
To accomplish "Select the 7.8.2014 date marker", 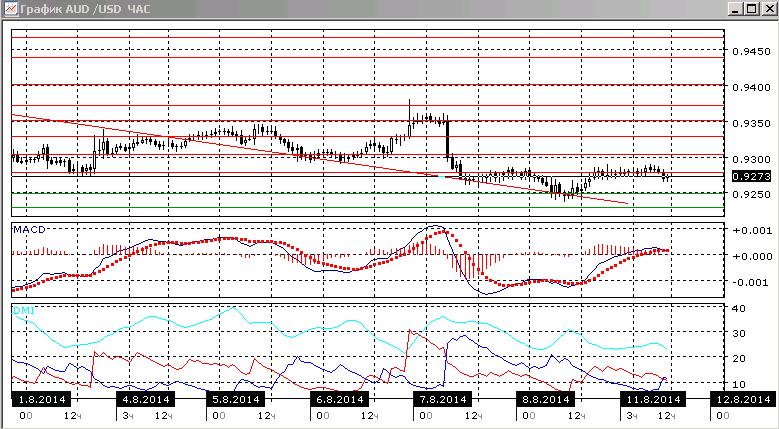I will pyautogui.click(x=443, y=399).
